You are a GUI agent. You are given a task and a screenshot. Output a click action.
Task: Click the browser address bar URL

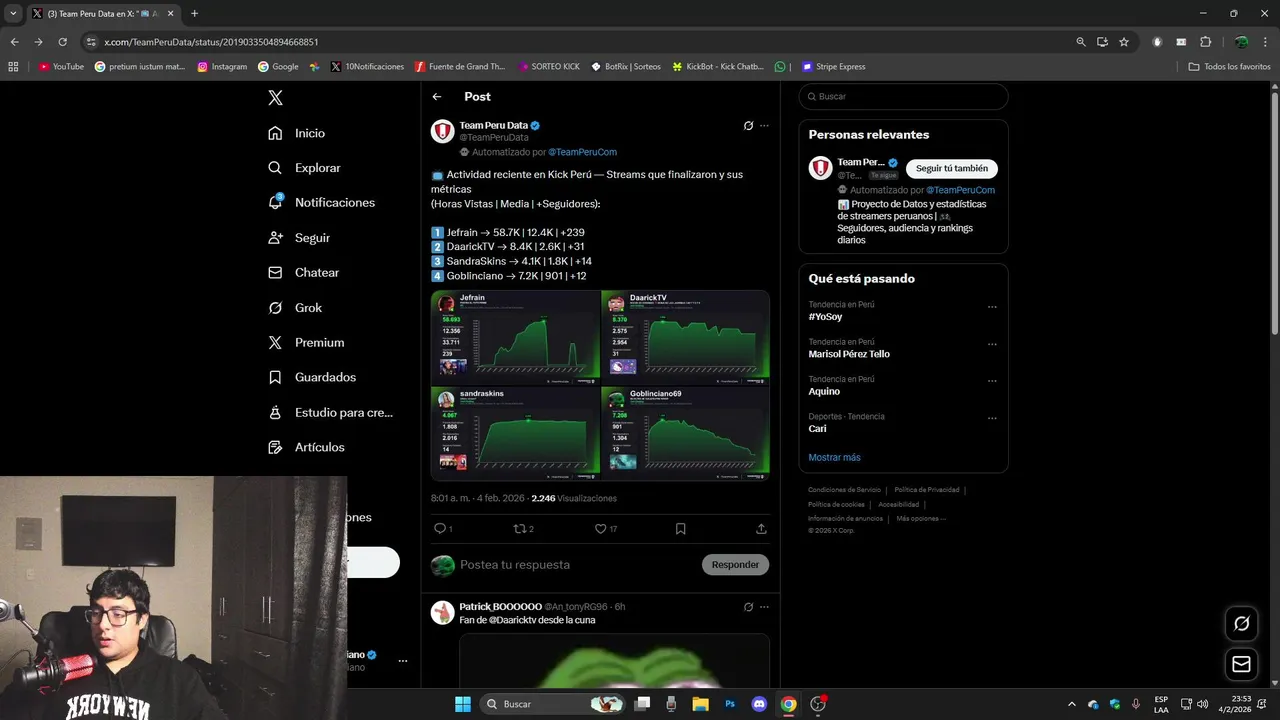coord(211,42)
